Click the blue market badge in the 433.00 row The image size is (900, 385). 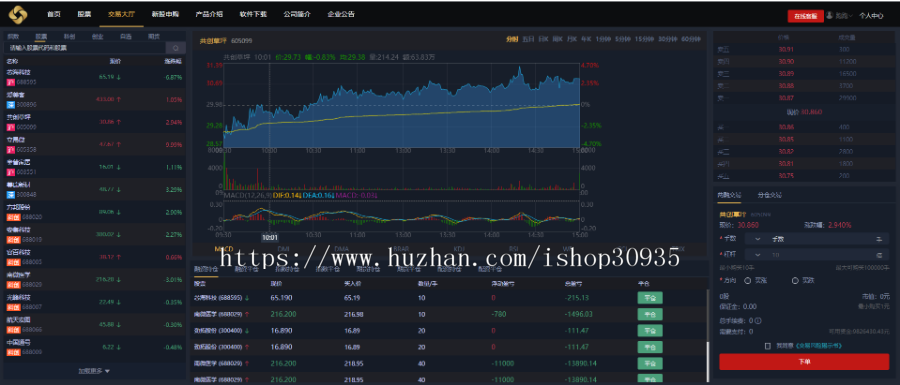click(10, 105)
